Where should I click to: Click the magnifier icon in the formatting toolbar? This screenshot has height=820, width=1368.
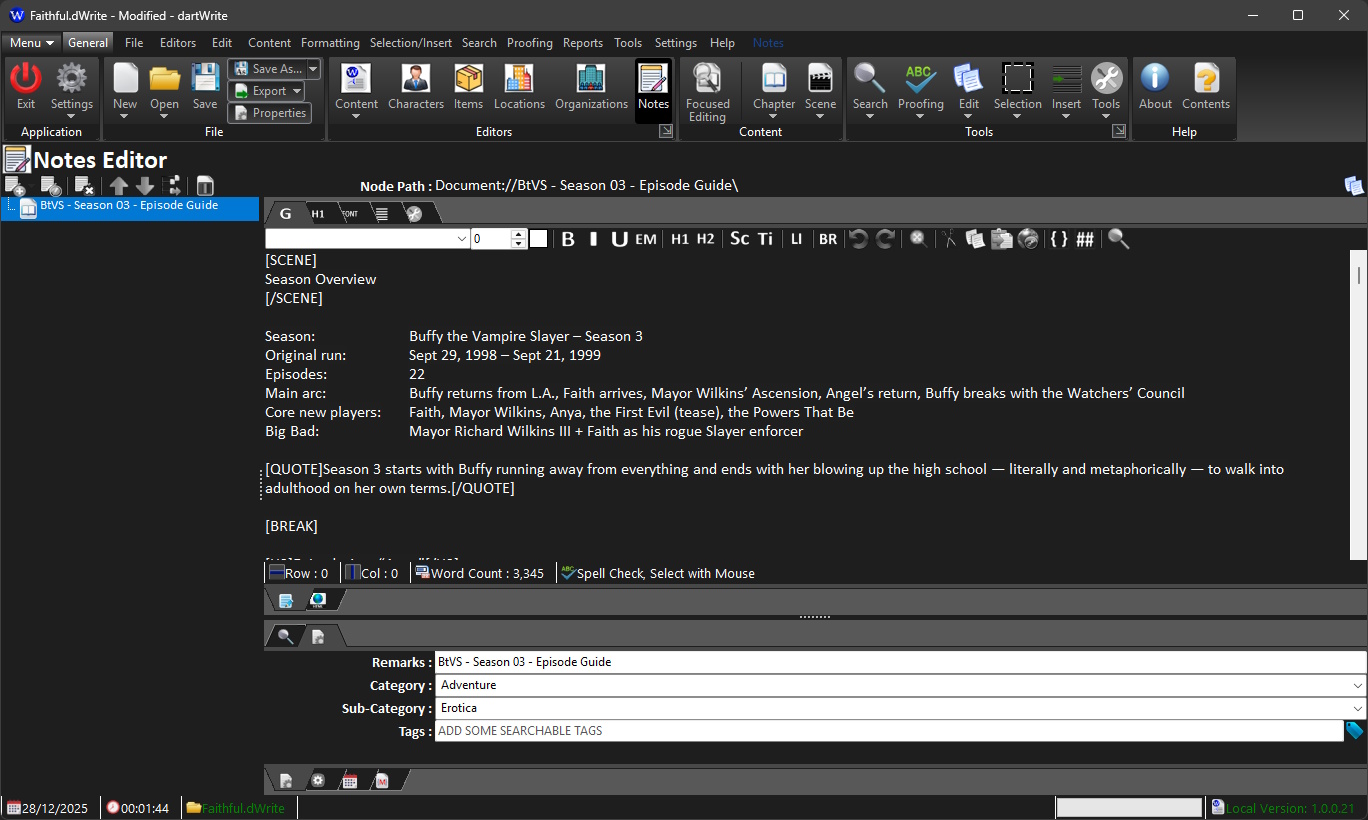(1118, 239)
